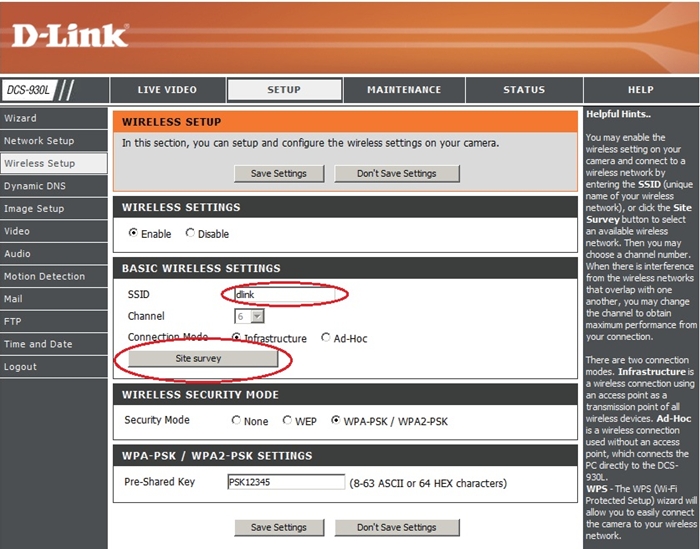Click the D-Link logo
The width and height of the screenshot is (700, 549).
pos(70,37)
